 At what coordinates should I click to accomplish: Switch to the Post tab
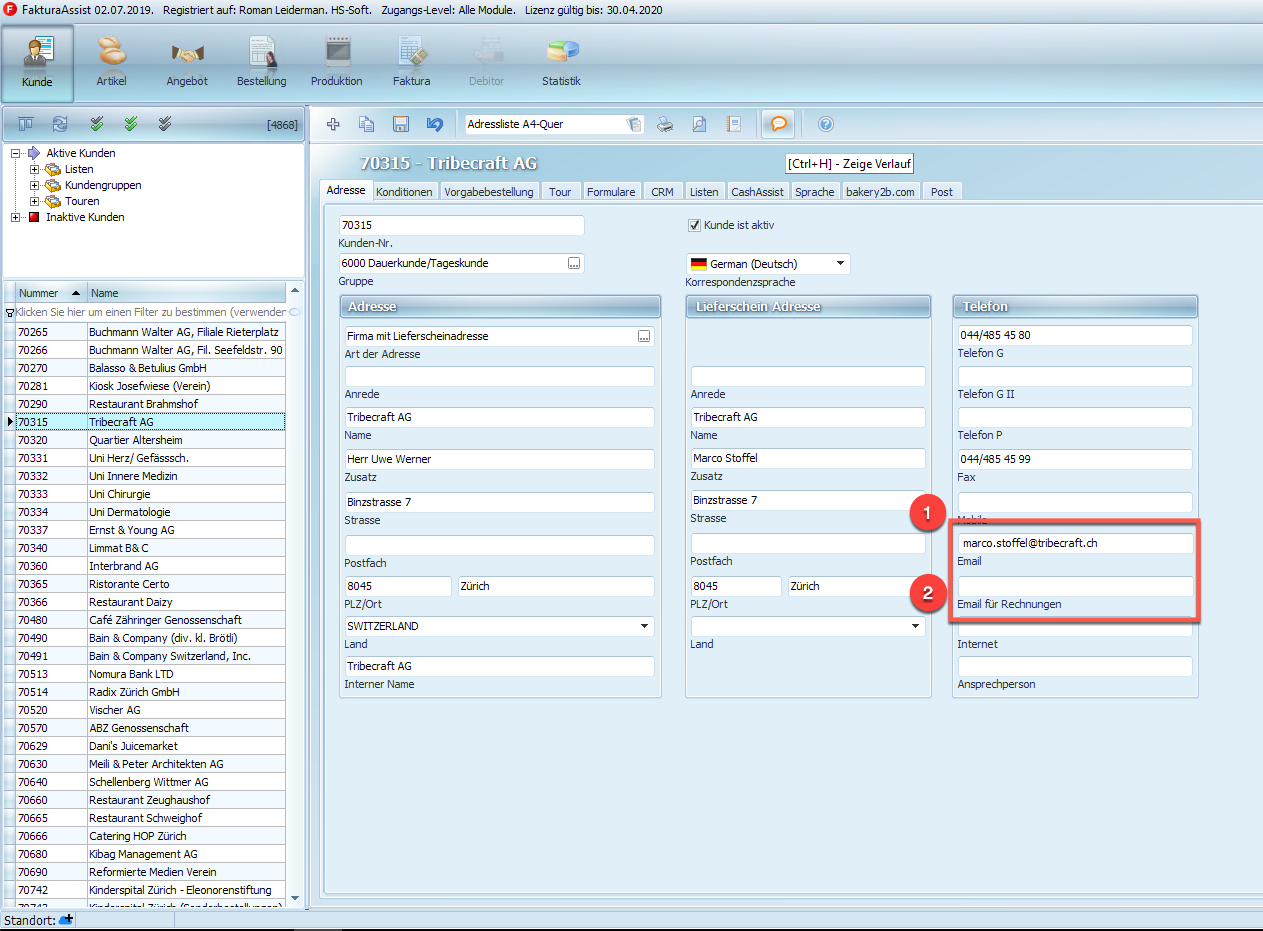click(942, 192)
